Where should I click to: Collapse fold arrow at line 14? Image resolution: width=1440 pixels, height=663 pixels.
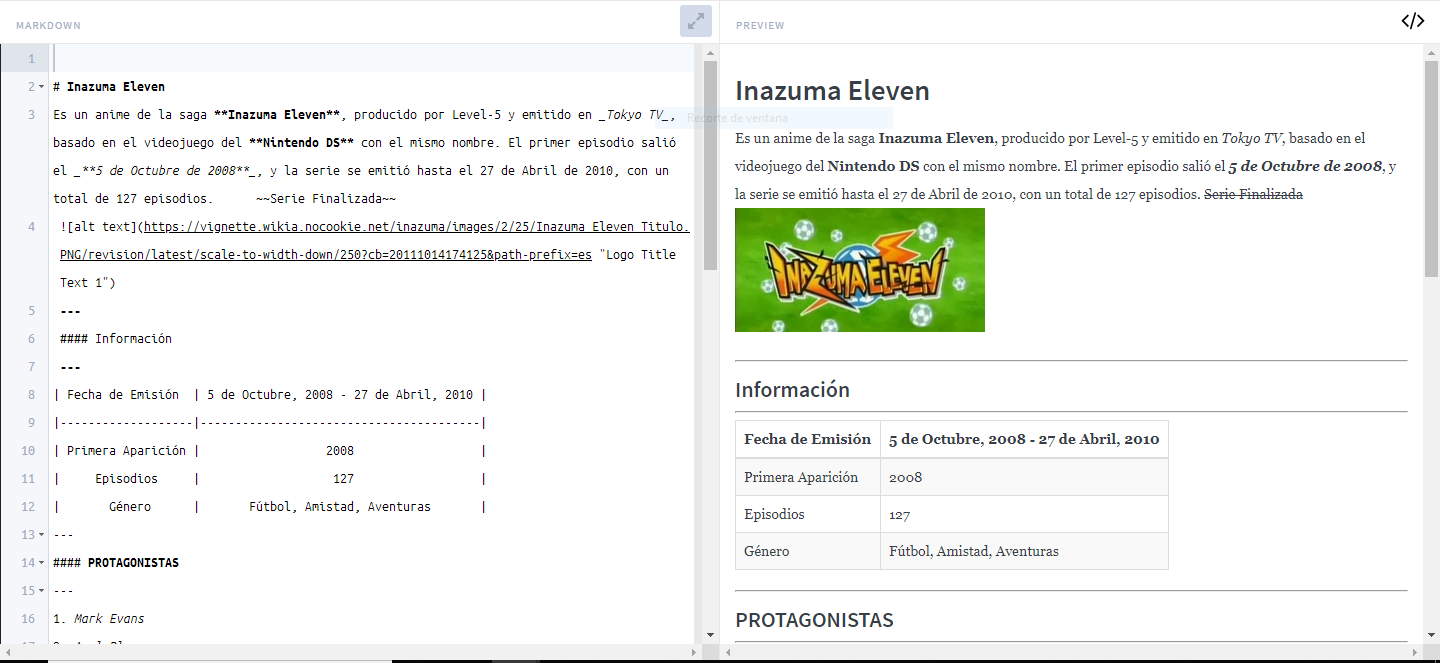(x=42, y=563)
